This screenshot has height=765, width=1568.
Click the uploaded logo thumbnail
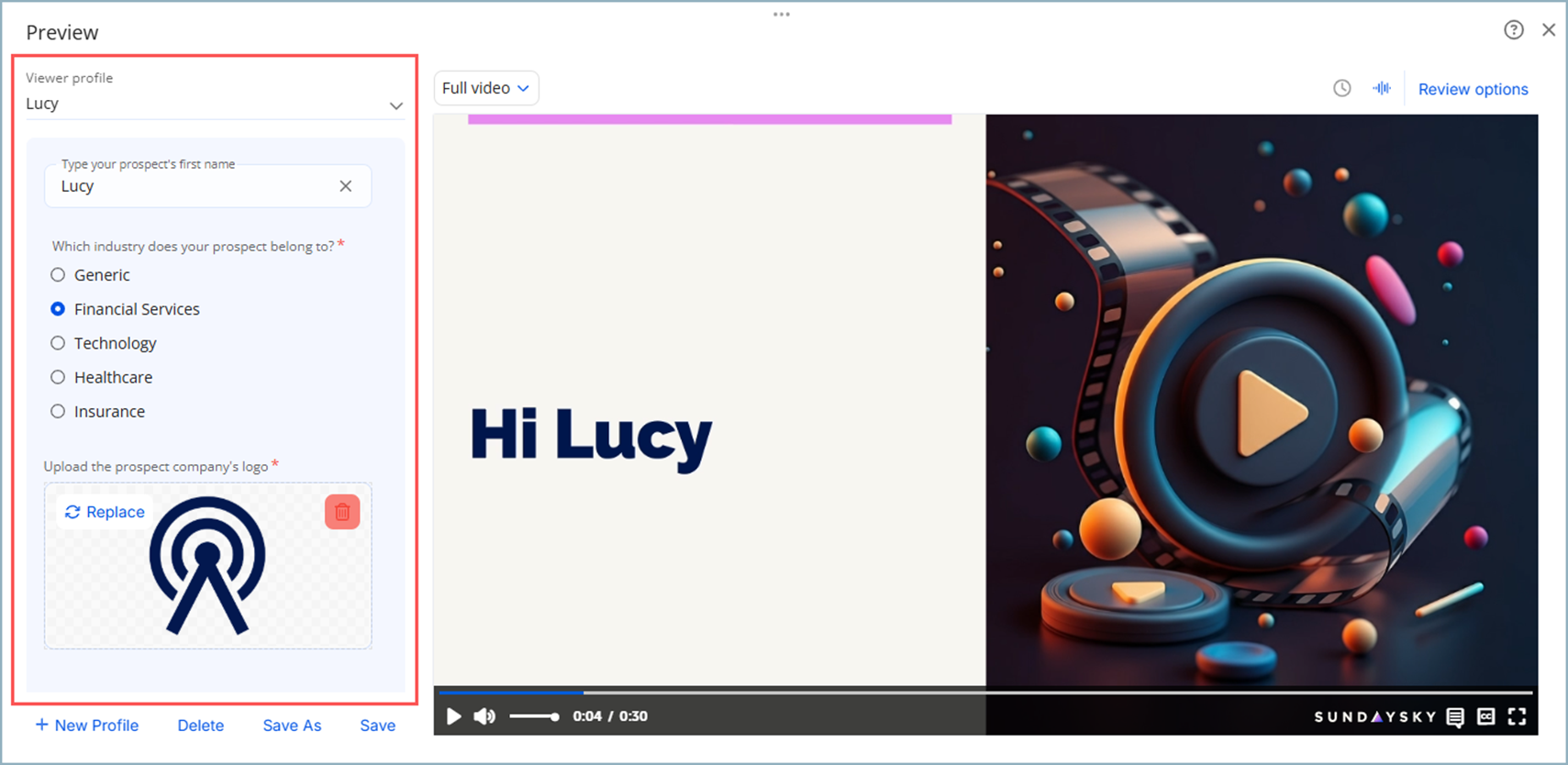[207, 565]
